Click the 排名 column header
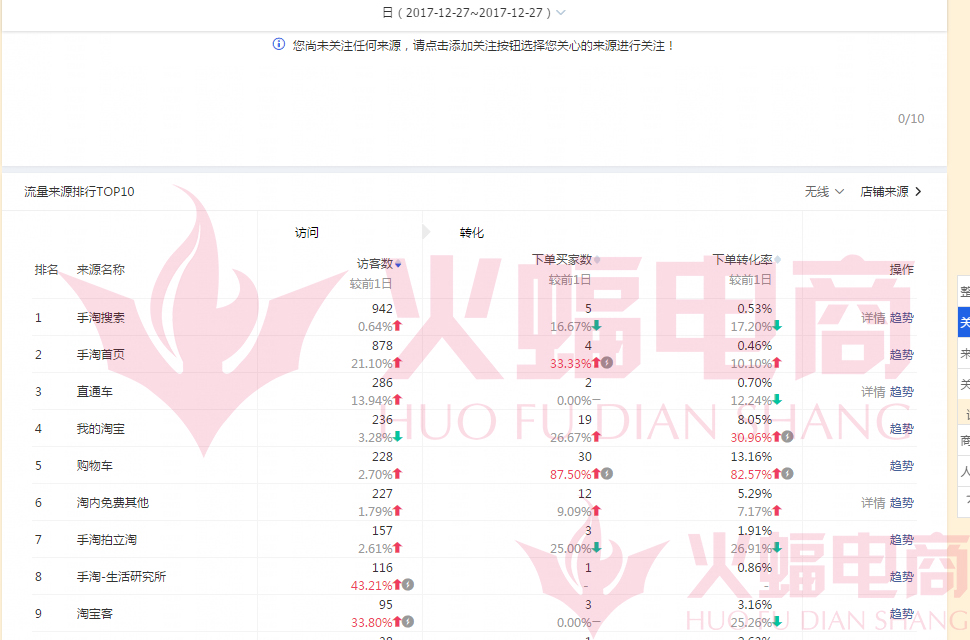 tap(46, 270)
